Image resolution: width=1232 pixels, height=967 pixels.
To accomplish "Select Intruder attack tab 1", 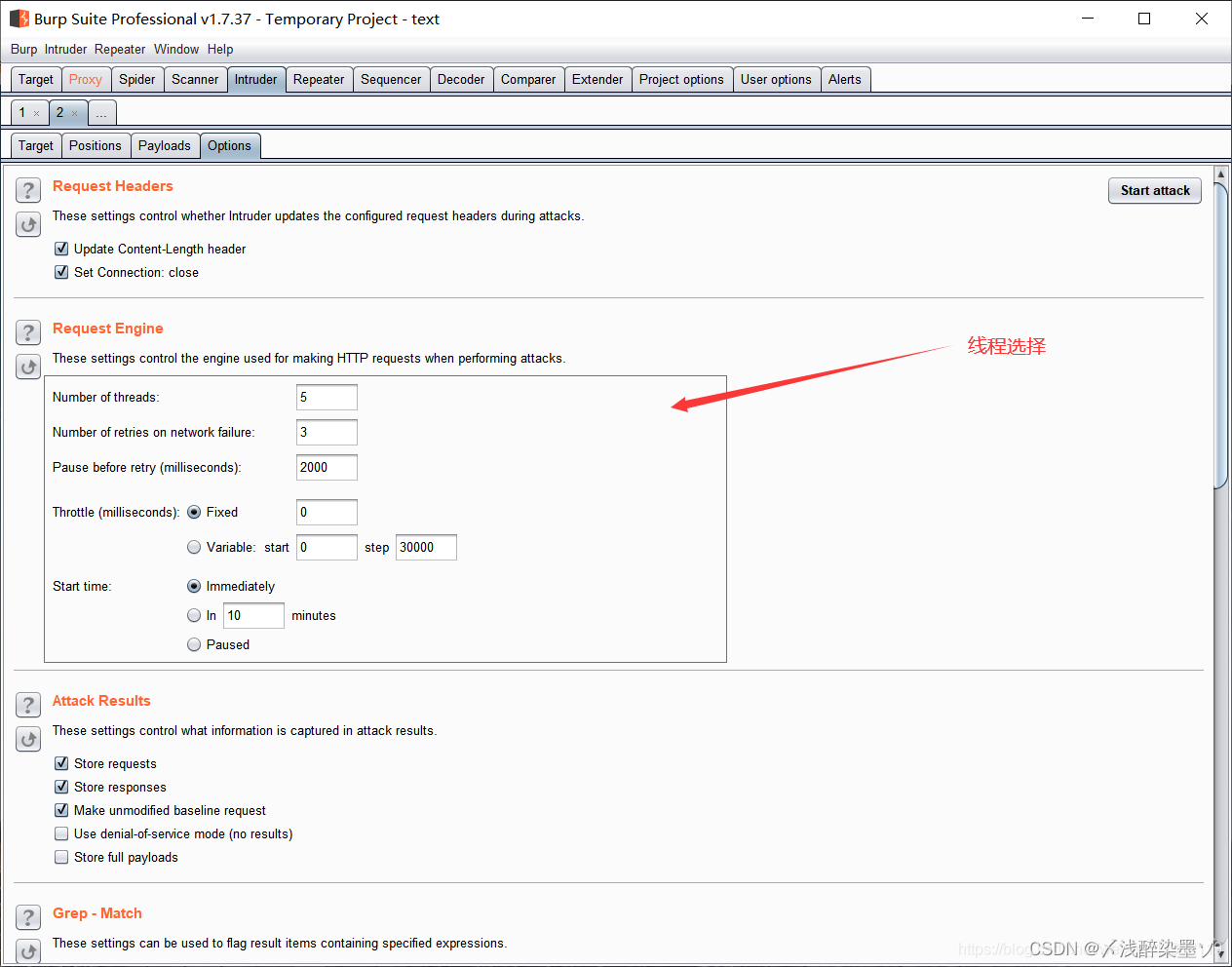I will pyautogui.click(x=22, y=113).
